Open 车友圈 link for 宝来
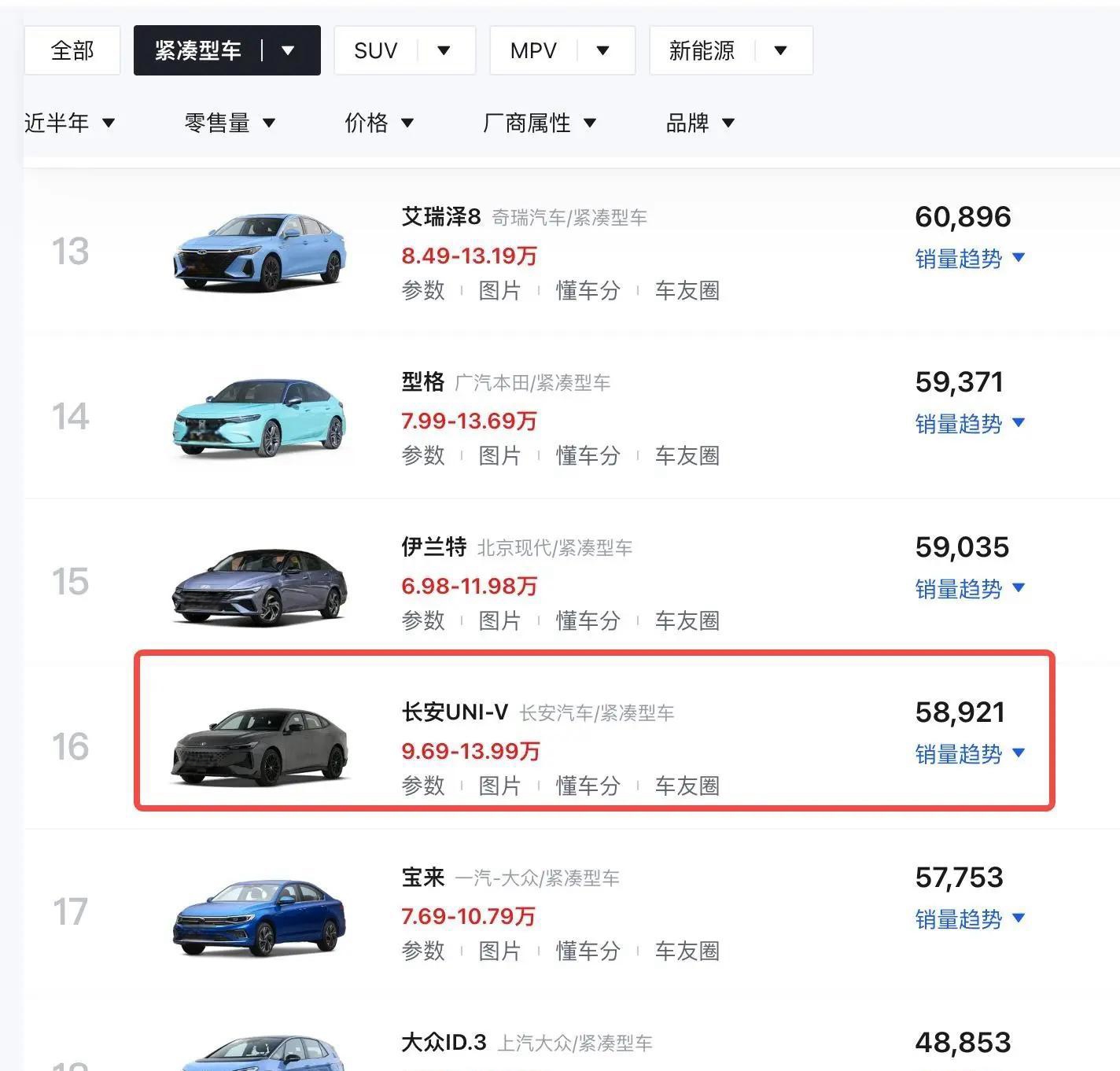The width and height of the screenshot is (1120, 1071). (687, 951)
